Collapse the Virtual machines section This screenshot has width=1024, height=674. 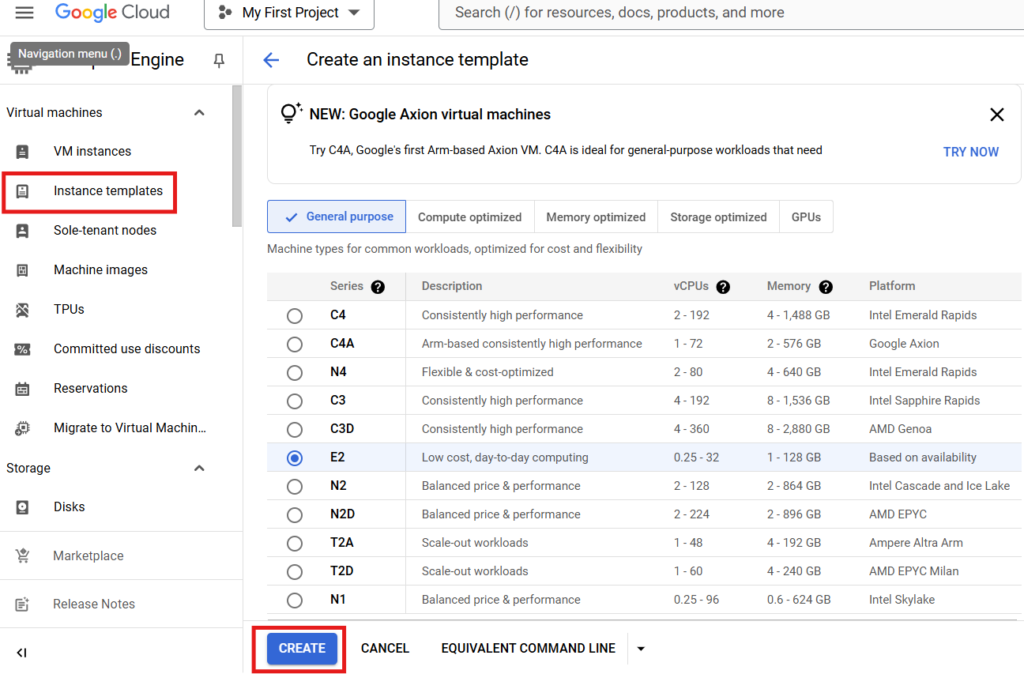point(199,113)
